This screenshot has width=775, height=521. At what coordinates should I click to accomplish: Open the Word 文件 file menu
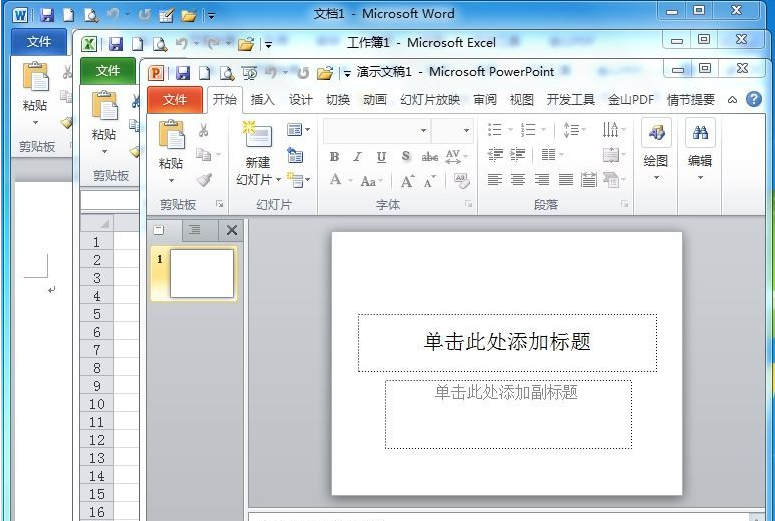[x=39, y=42]
